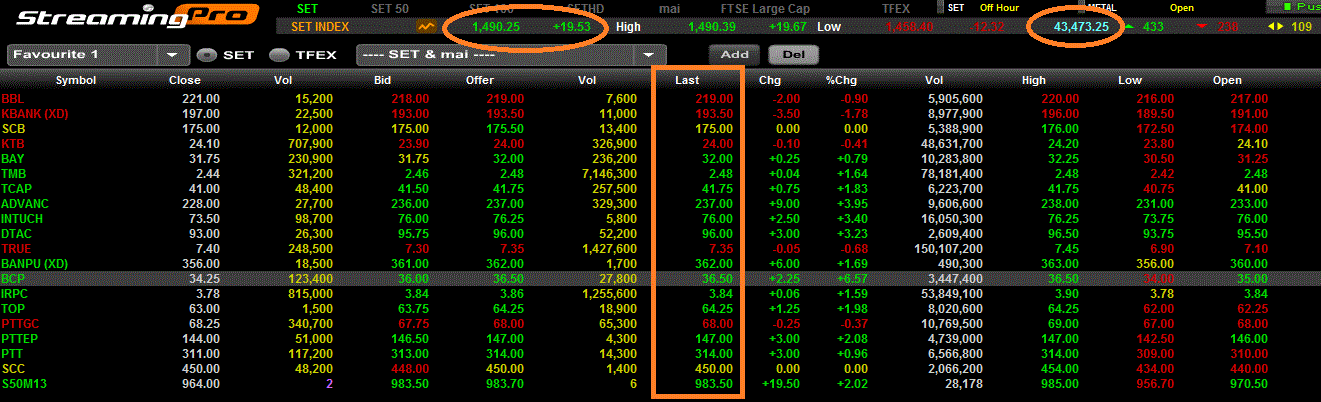The width and height of the screenshot is (1321, 402).
Task: Select the PTTEP symbol
Action: [21, 338]
